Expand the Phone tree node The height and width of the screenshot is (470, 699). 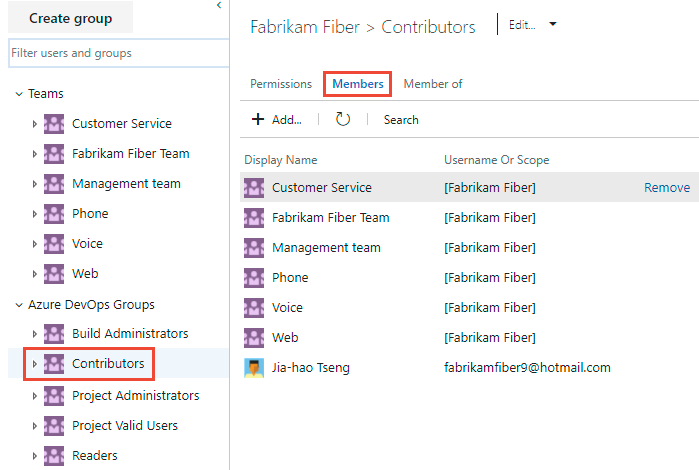tap(34, 214)
